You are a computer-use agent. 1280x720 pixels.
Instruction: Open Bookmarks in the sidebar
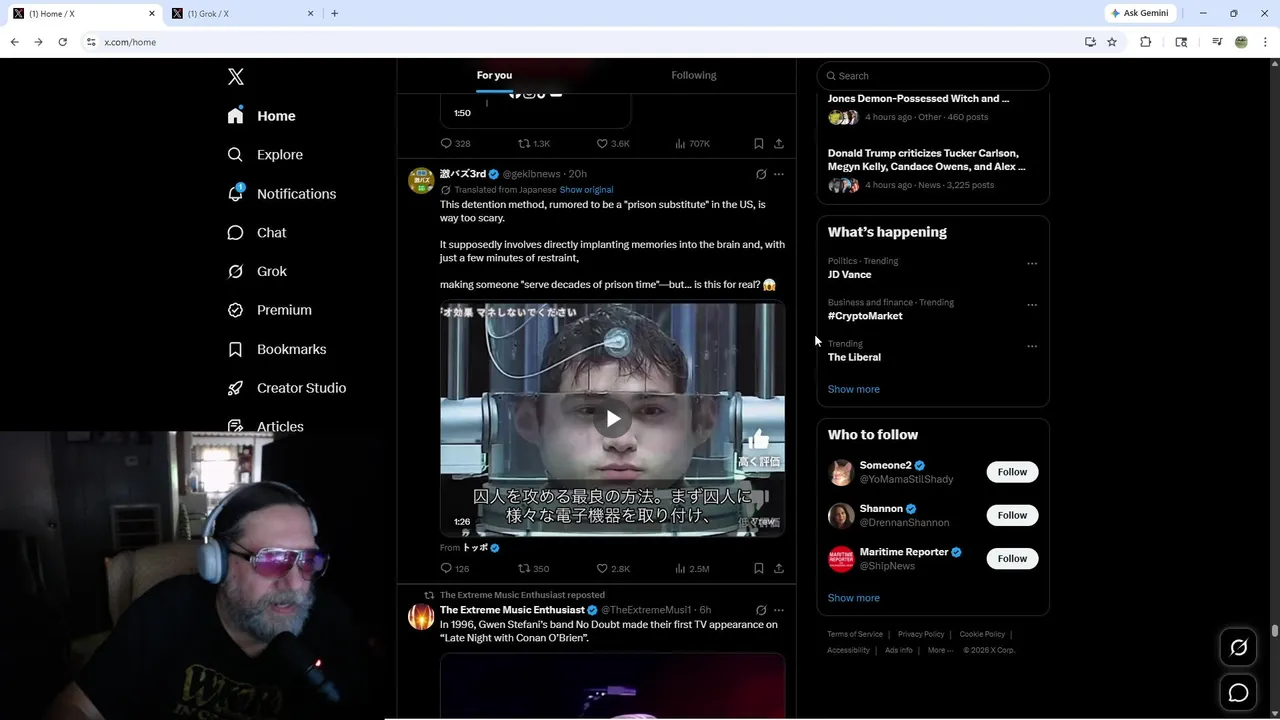(x=277, y=349)
